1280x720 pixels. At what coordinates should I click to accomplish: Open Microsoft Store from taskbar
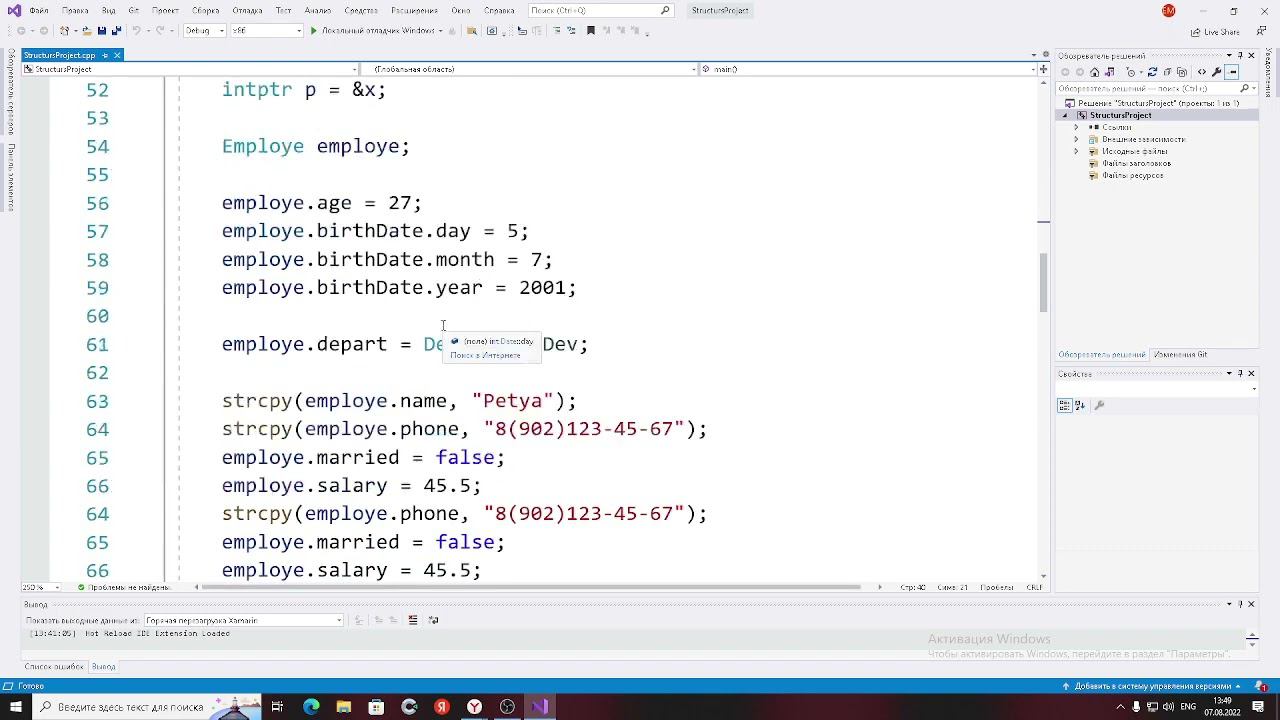pyautogui.click(x=376, y=707)
